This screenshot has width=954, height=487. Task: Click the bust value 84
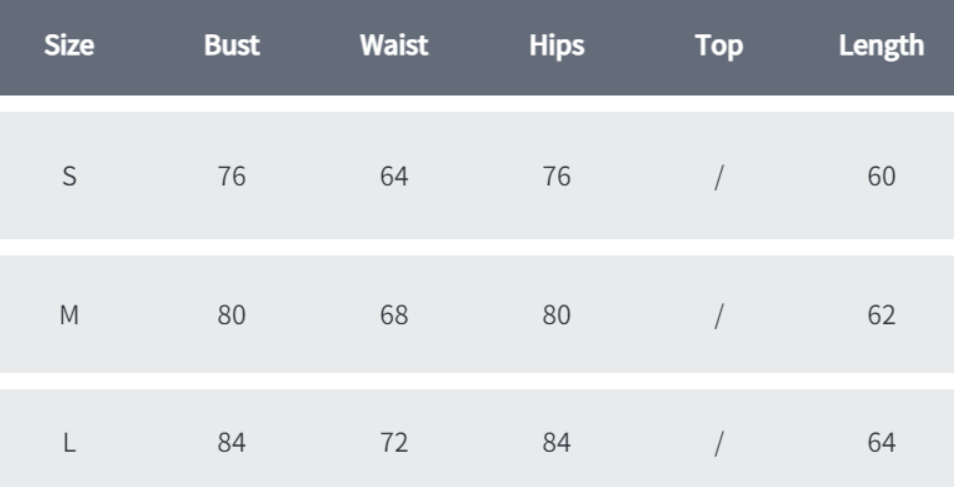pyautogui.click(x=232, y=443)
